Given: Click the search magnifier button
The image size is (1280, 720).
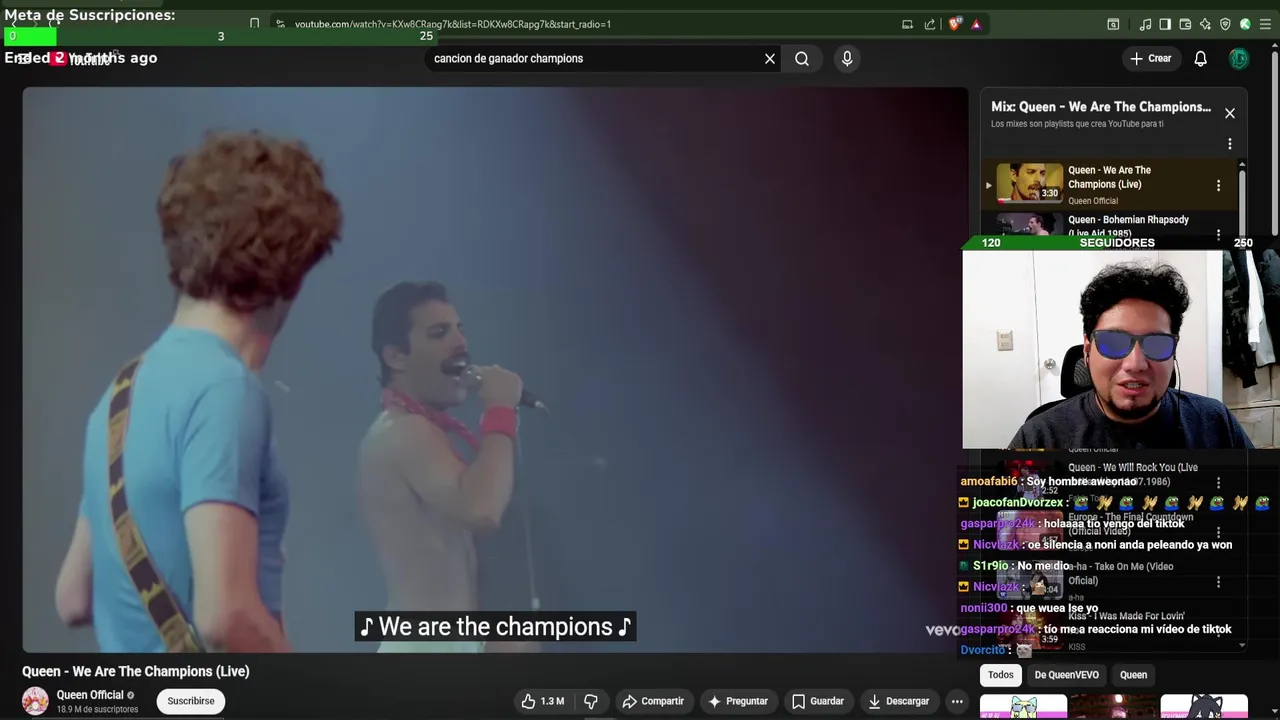Looking at the screenshot, I should pos(802,59).
